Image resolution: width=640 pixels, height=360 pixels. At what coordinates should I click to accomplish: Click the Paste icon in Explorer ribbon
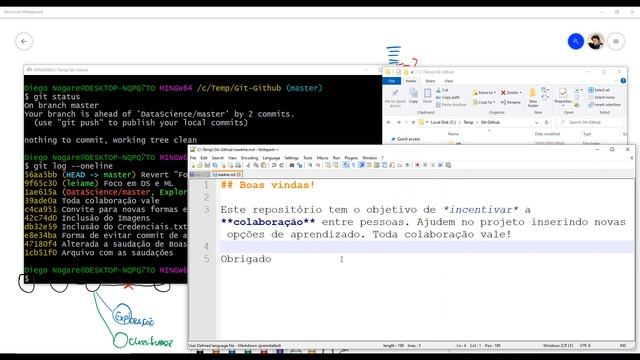428,95
